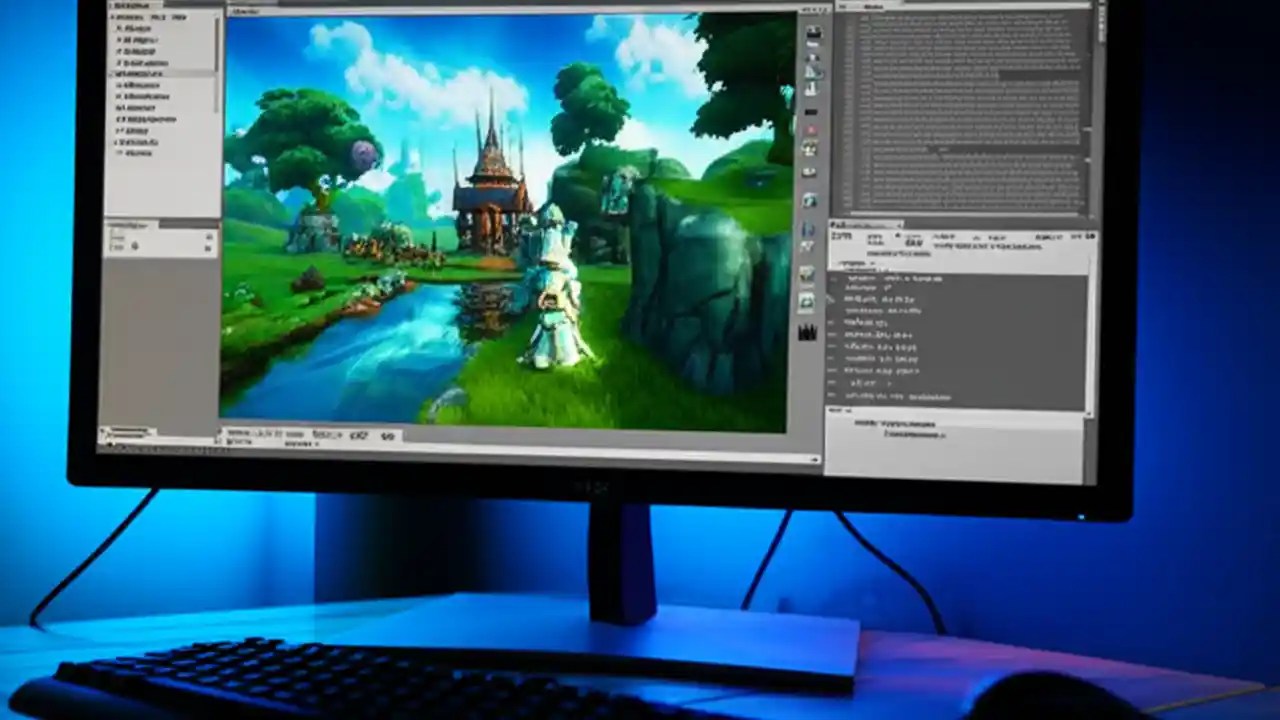
Task: Toggle the small circular option in the lower-left panel
Action: [x=135, y=246]
